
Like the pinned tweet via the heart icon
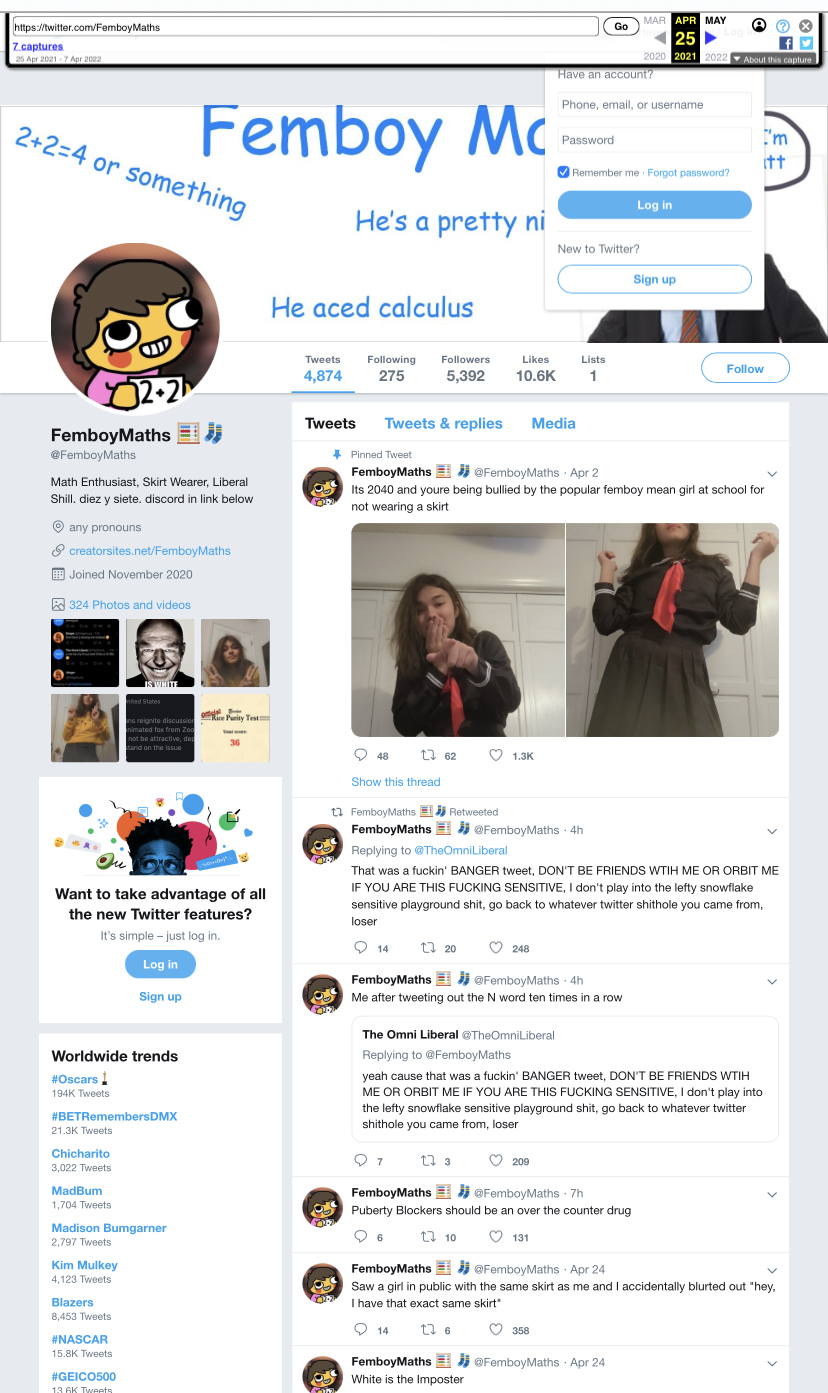[x=496, y=756]
